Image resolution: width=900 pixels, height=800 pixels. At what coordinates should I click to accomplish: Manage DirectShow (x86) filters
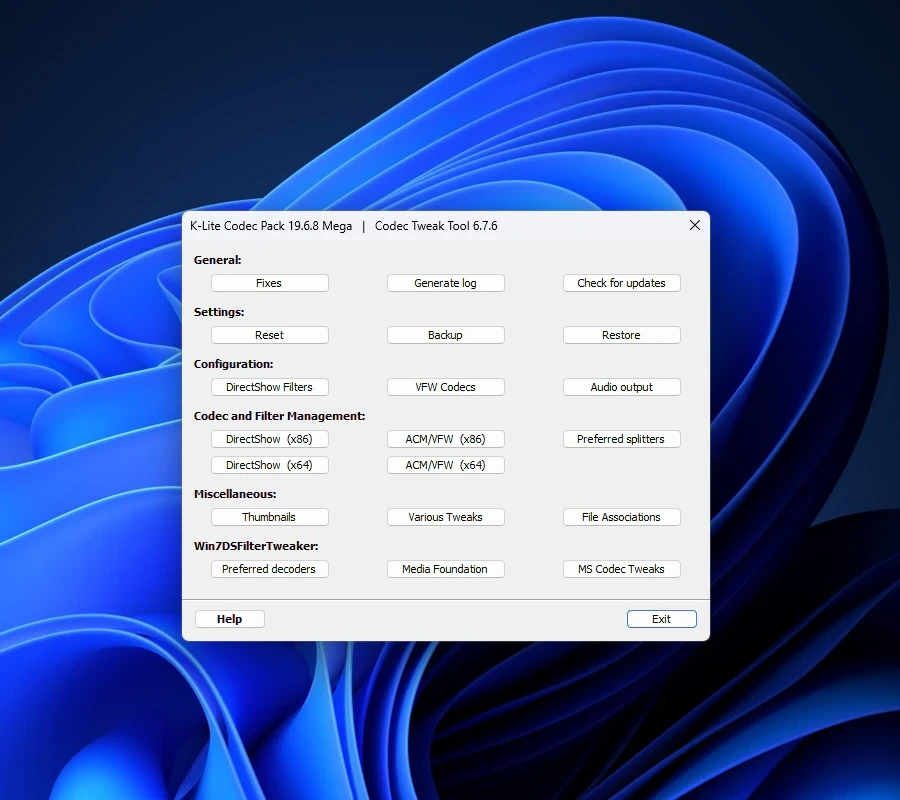coord(269,439)
